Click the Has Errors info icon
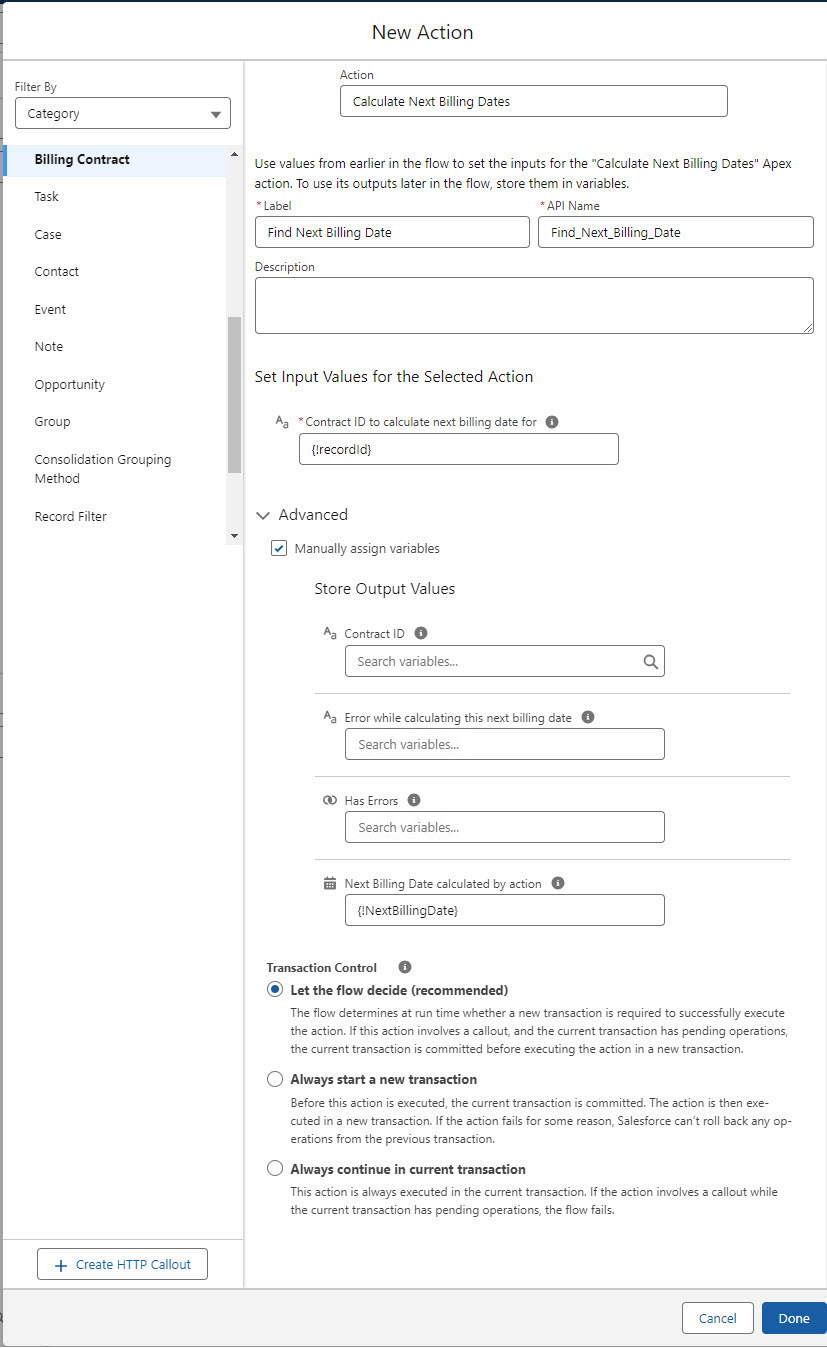 point(414,800)
